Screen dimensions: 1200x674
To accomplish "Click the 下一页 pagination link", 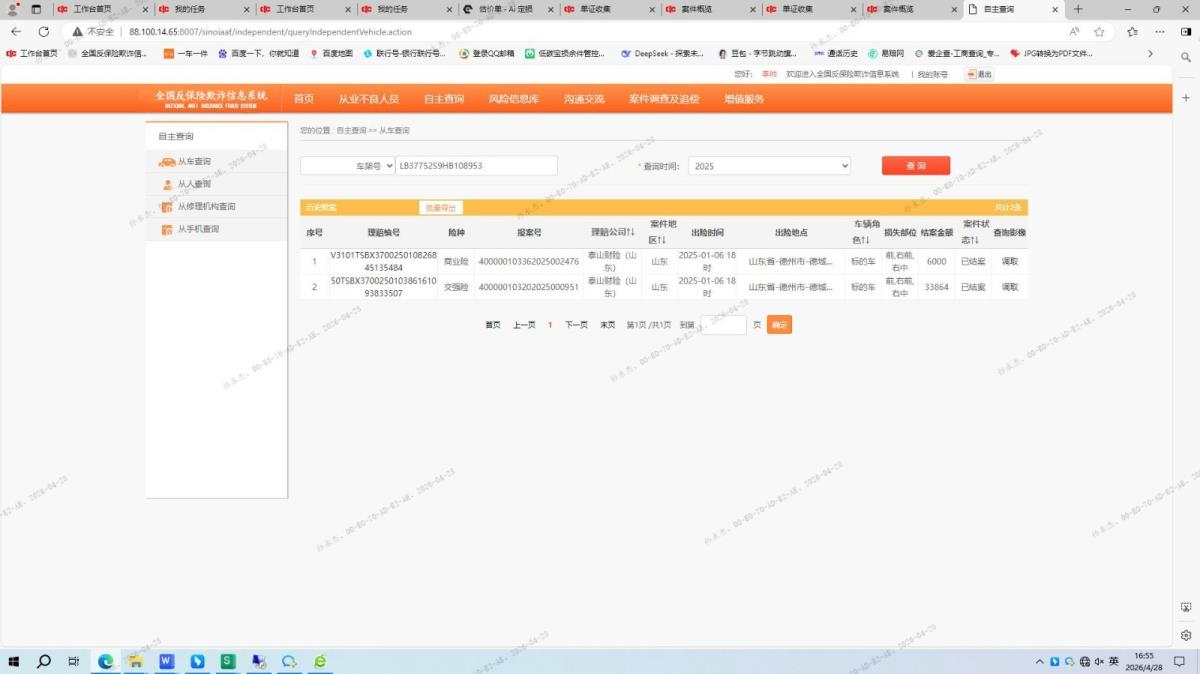I will [576, 325].
